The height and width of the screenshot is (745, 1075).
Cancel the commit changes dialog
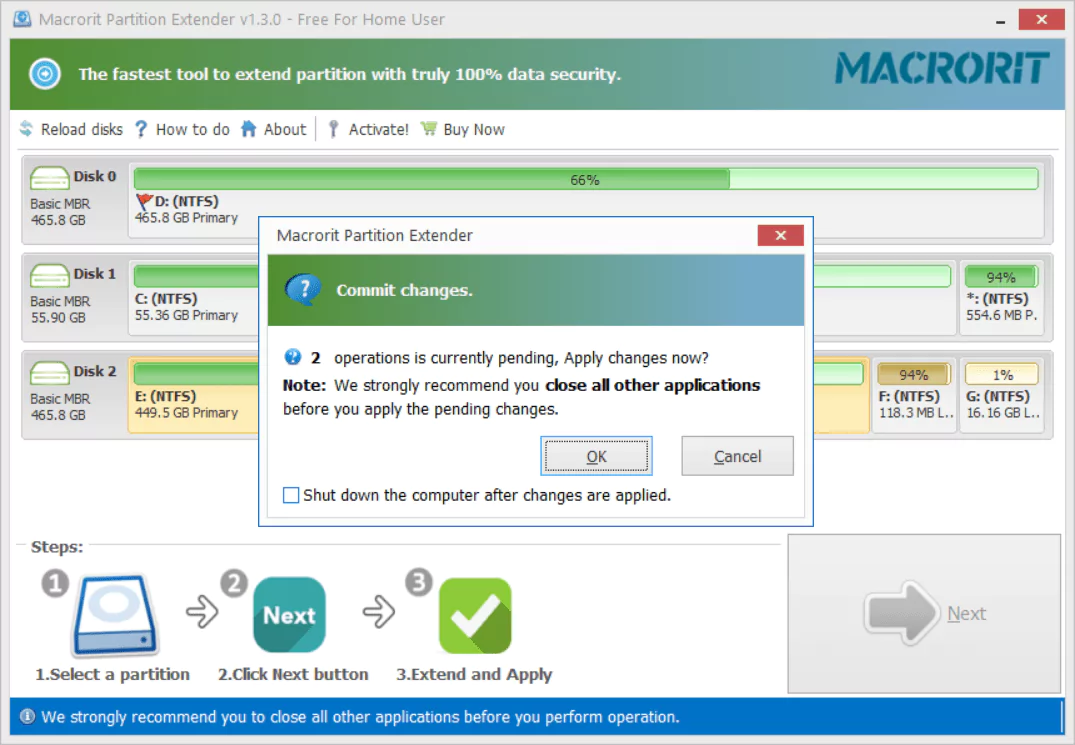point(737,456)
